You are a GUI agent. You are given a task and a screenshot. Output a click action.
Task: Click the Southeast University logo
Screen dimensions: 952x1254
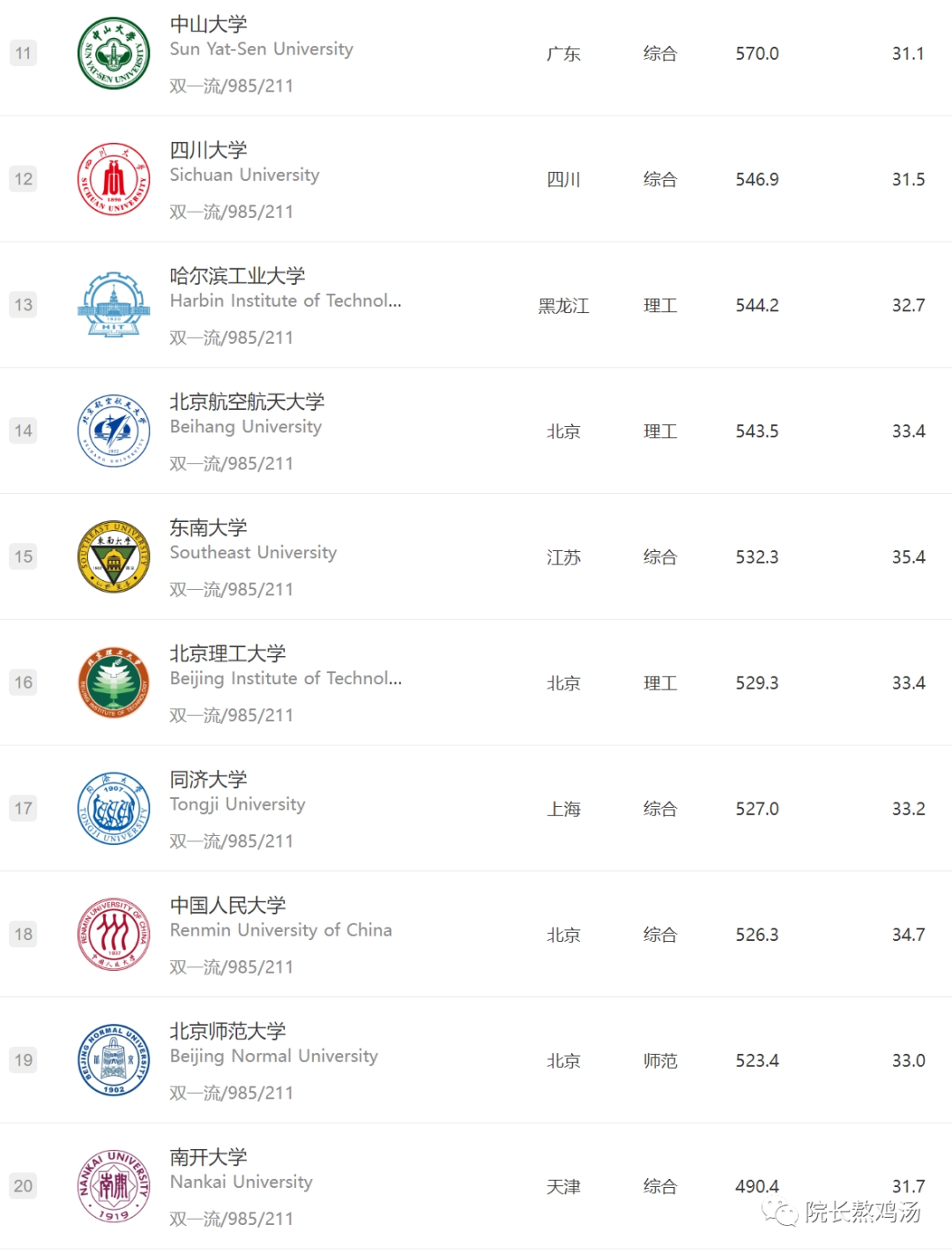(114, 557)
